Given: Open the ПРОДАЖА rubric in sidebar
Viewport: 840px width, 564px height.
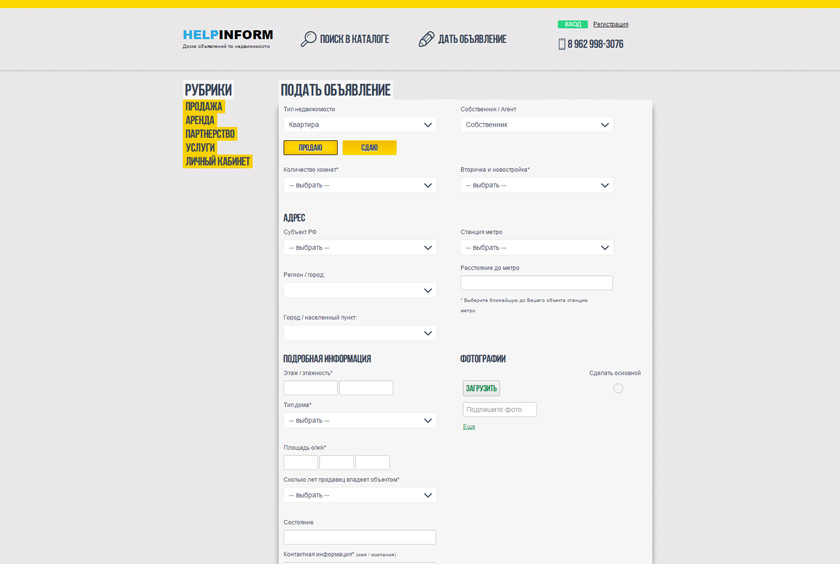Looking at the screenshot, I should click(204, 107).
